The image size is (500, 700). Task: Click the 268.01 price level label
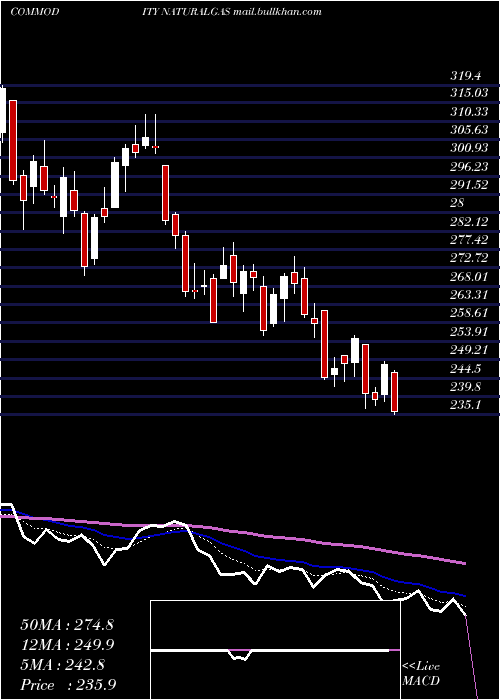pos(469,276)
